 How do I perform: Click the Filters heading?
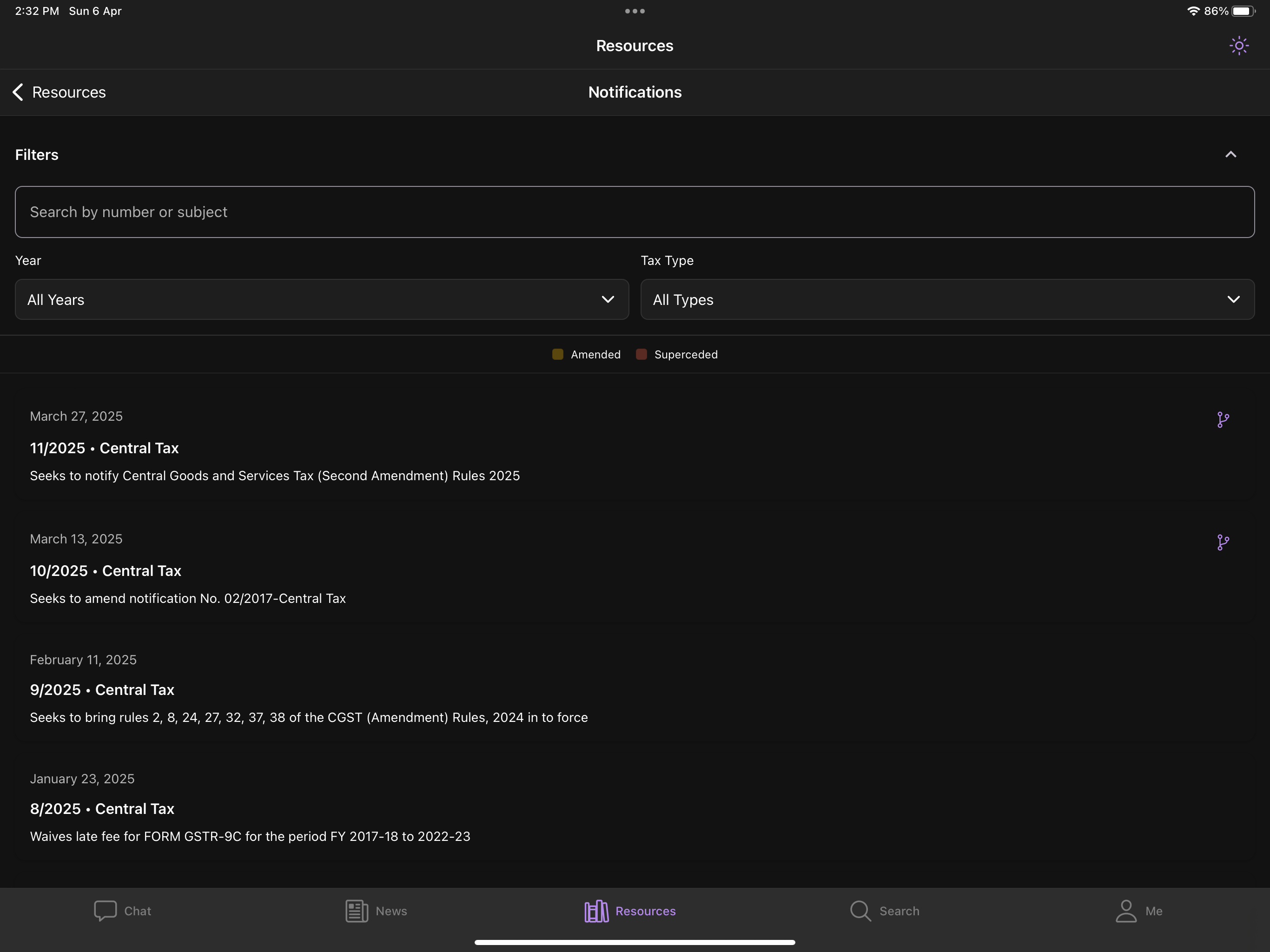[37, 154]
